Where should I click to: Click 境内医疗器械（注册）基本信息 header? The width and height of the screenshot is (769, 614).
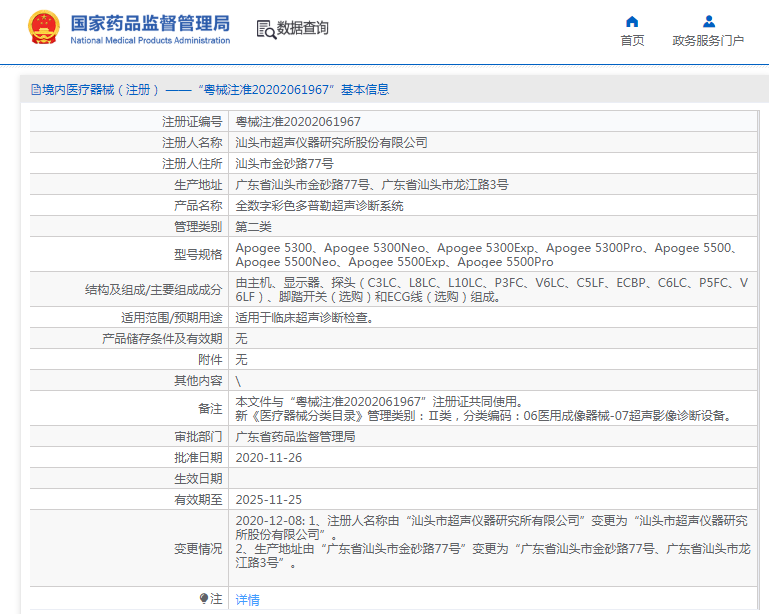pos(215,90)
